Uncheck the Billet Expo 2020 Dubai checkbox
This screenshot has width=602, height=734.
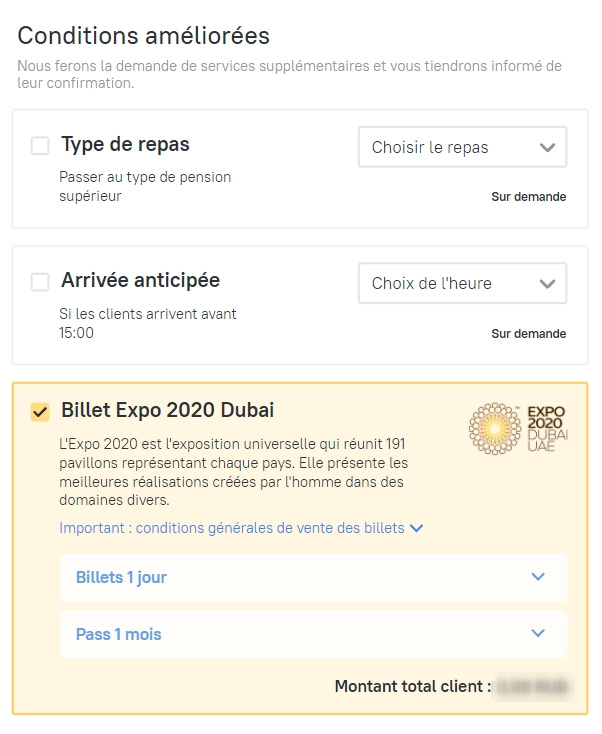(x=40, y=412)
